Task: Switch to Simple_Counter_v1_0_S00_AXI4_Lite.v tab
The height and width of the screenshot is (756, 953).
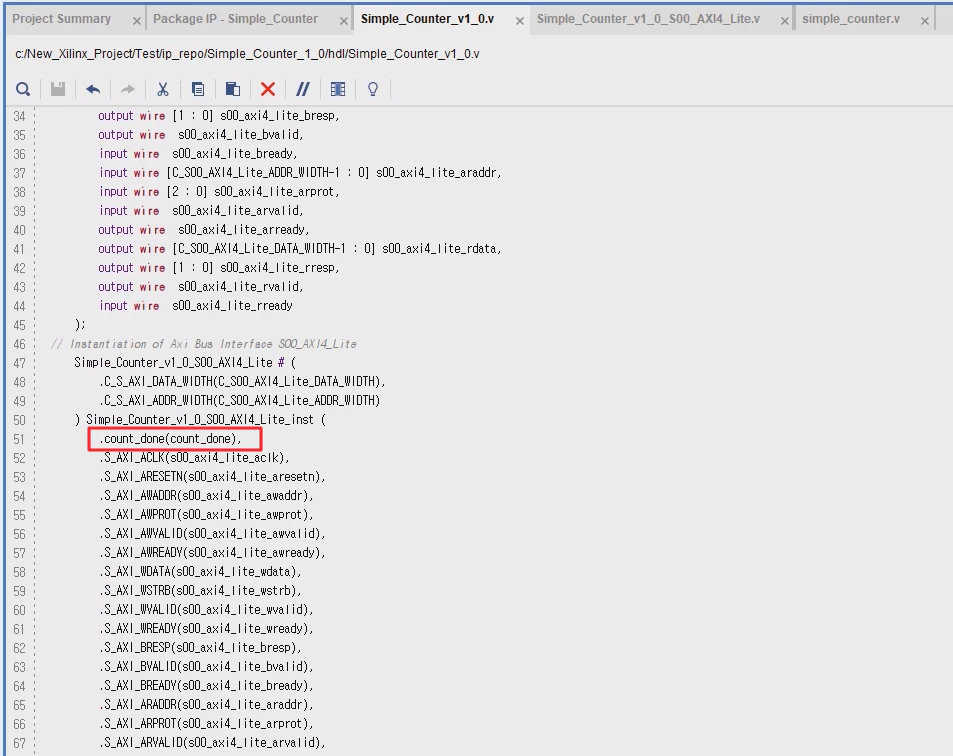Action: coord(648,19)
